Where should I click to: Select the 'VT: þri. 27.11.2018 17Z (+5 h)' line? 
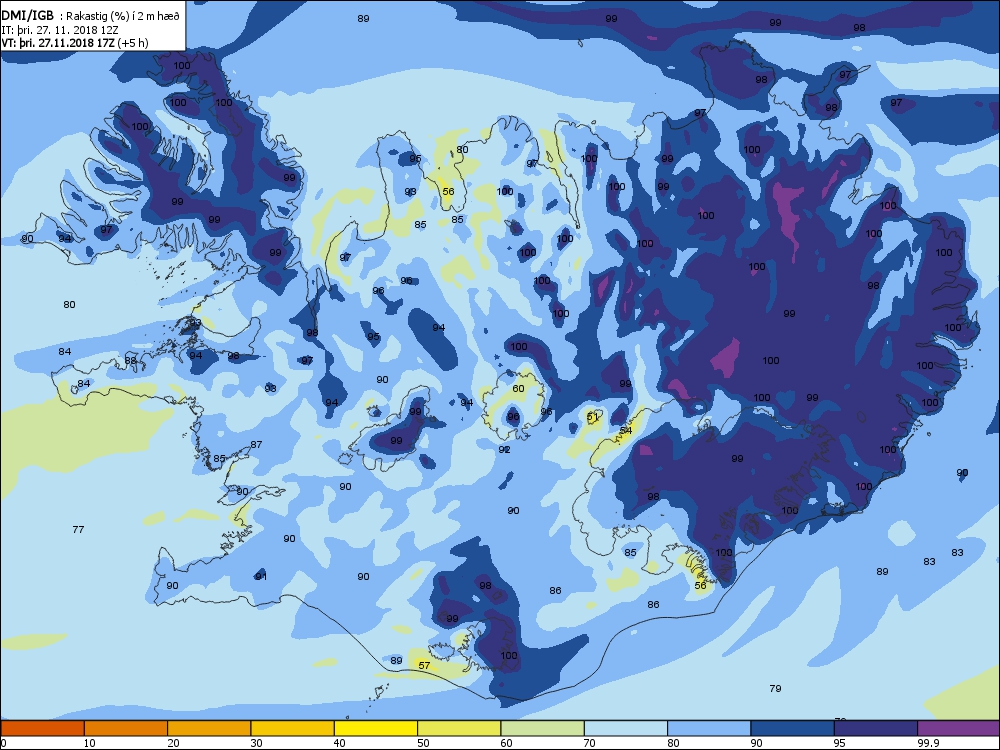click(x=75, y=43)
